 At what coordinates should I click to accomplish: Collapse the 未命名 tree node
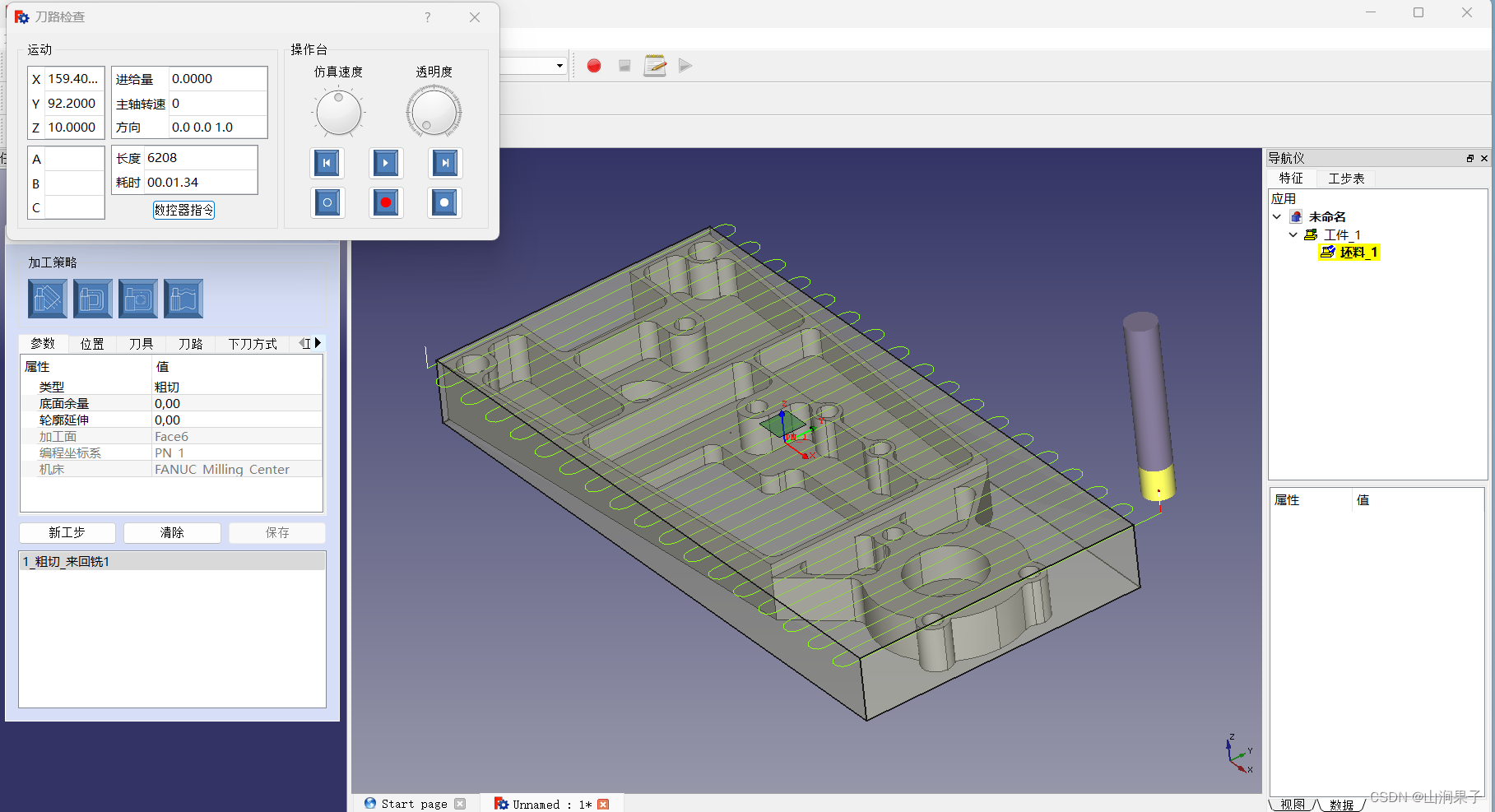[1277, 217]
